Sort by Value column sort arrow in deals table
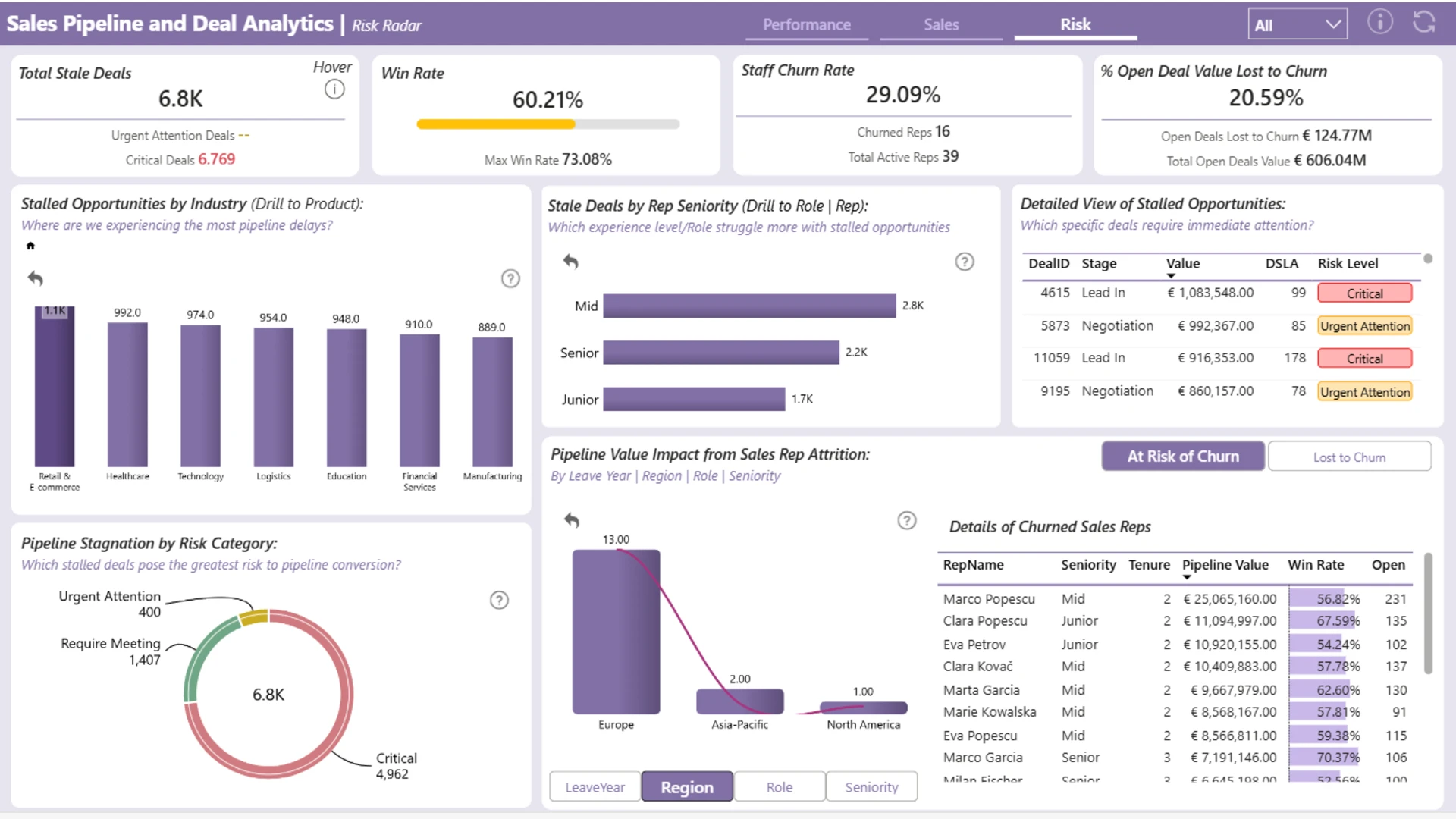Viewport: 1456px width, 819px height. (x=1171, y=276)
